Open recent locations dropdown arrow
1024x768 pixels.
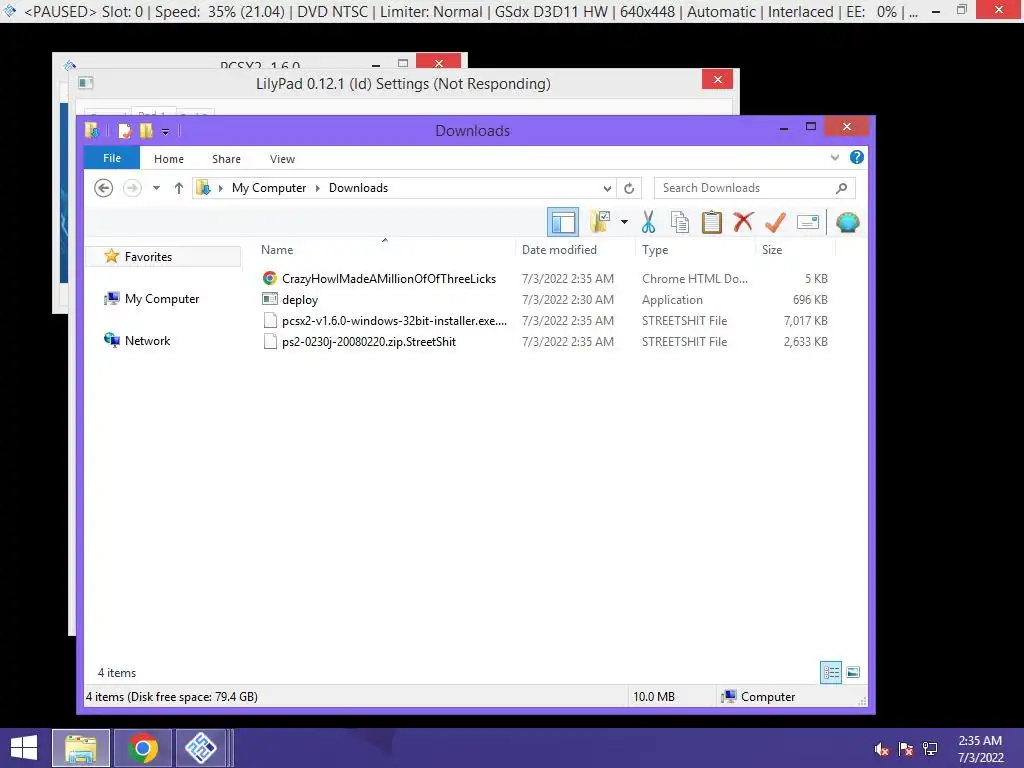pos(156,188)
